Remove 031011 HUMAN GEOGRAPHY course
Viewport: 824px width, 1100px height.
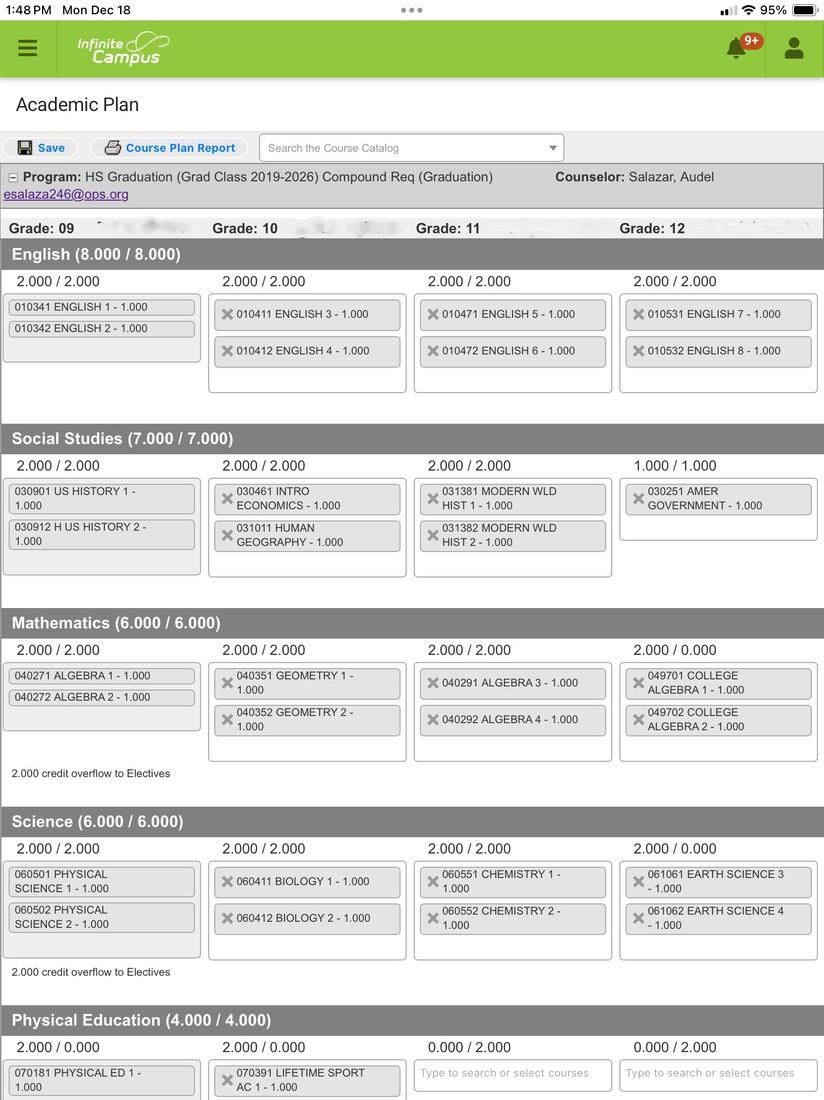[227, 535]
